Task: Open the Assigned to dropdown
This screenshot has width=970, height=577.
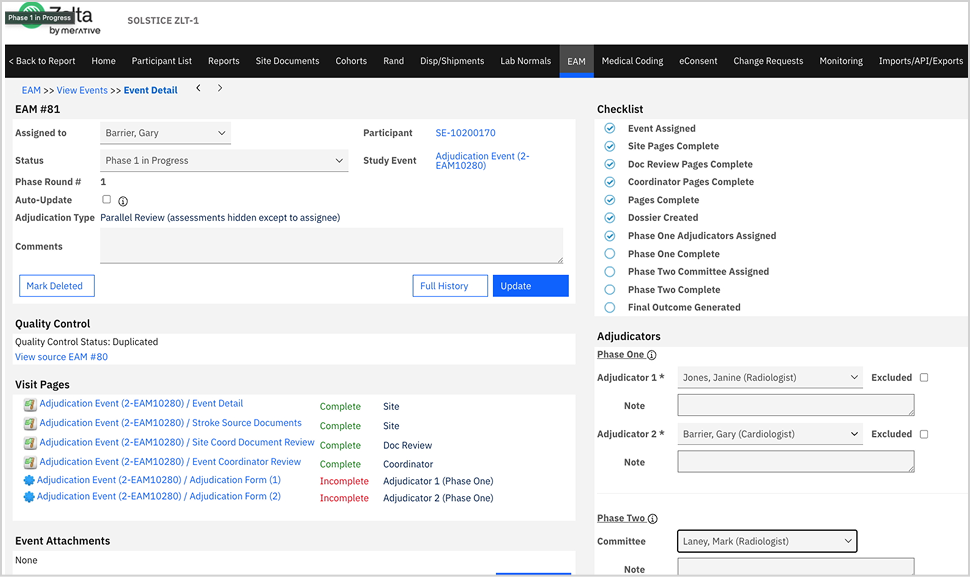Action: [165, 132]
